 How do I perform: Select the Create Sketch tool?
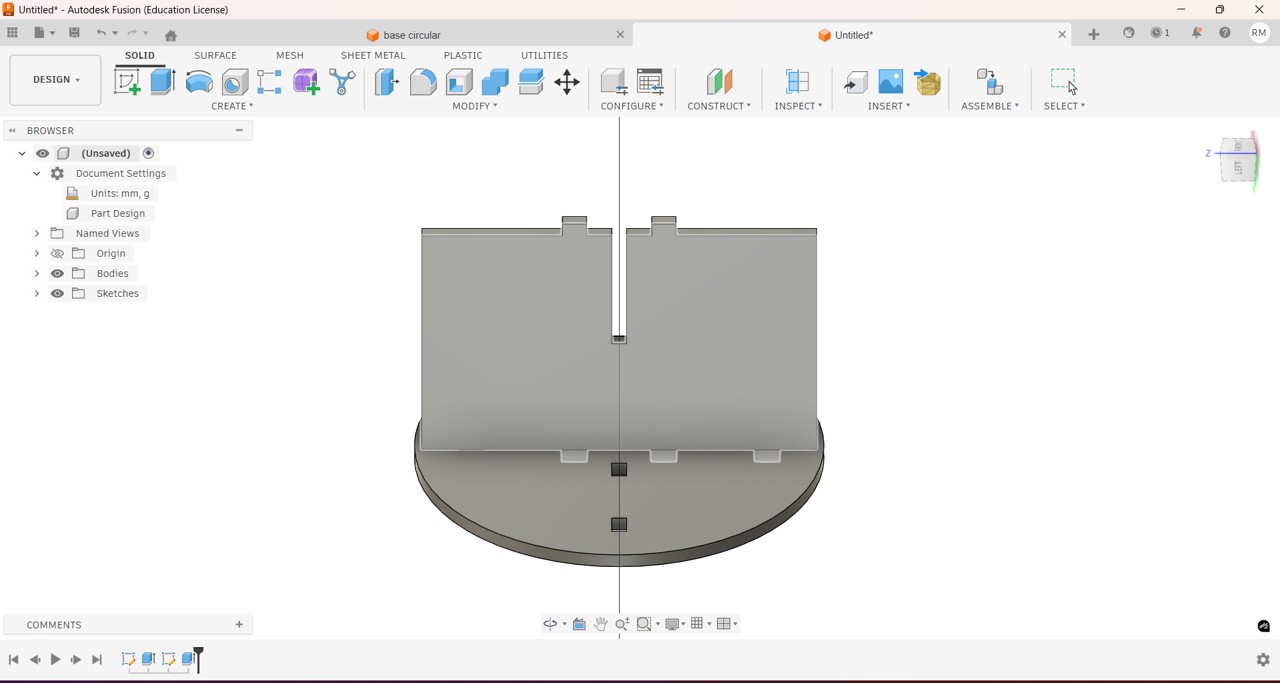tap(127, 82)
